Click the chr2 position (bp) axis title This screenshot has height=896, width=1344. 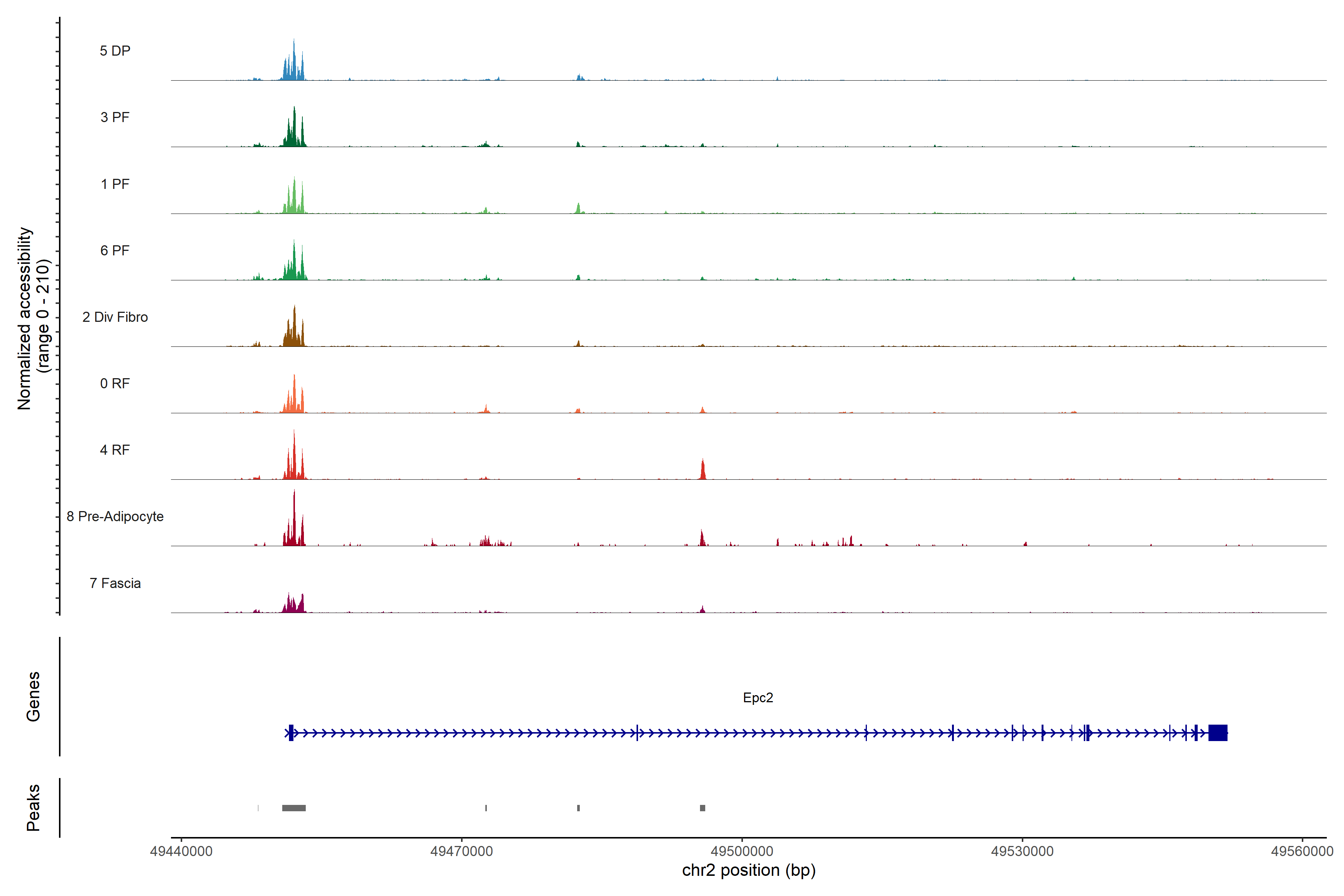tap(749, 870)
